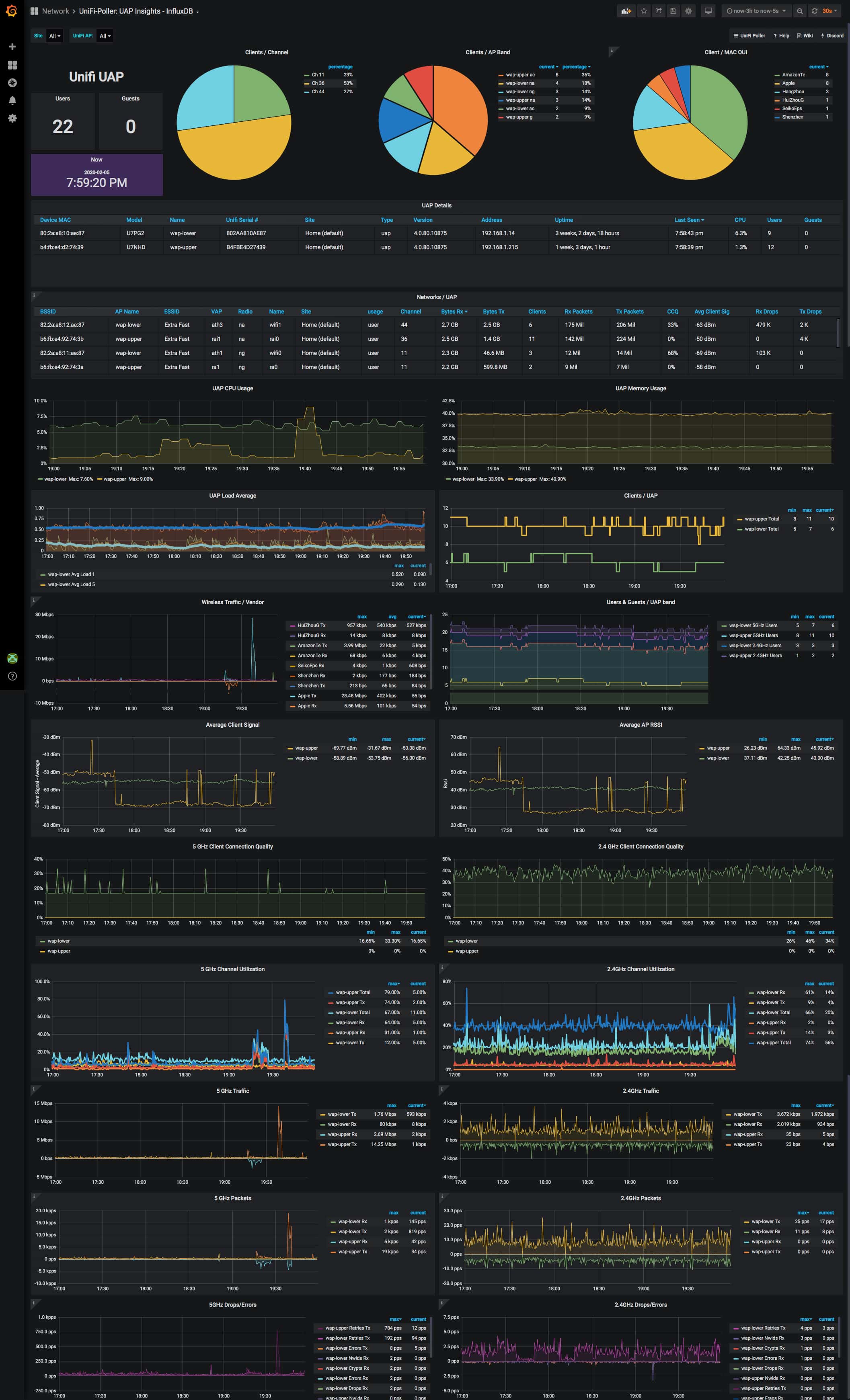Expand the time range picker now-3h
850x1400 pixels.
coord(756,11)
